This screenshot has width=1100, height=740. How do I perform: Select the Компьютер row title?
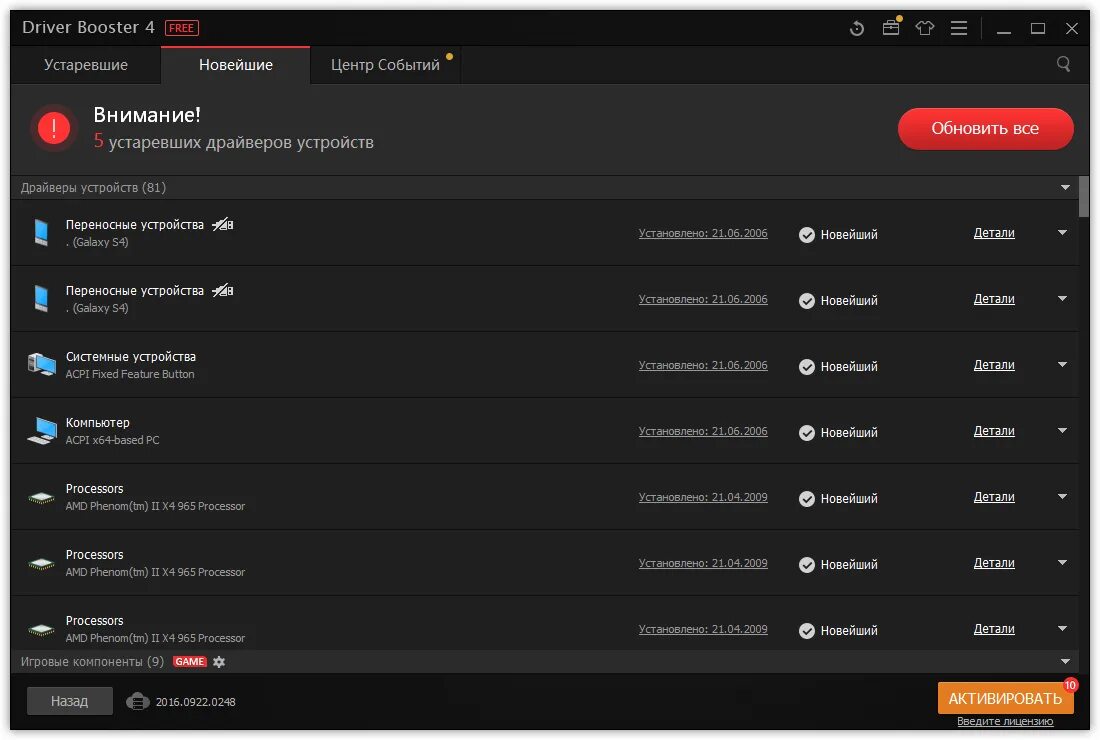click(98, 422)
